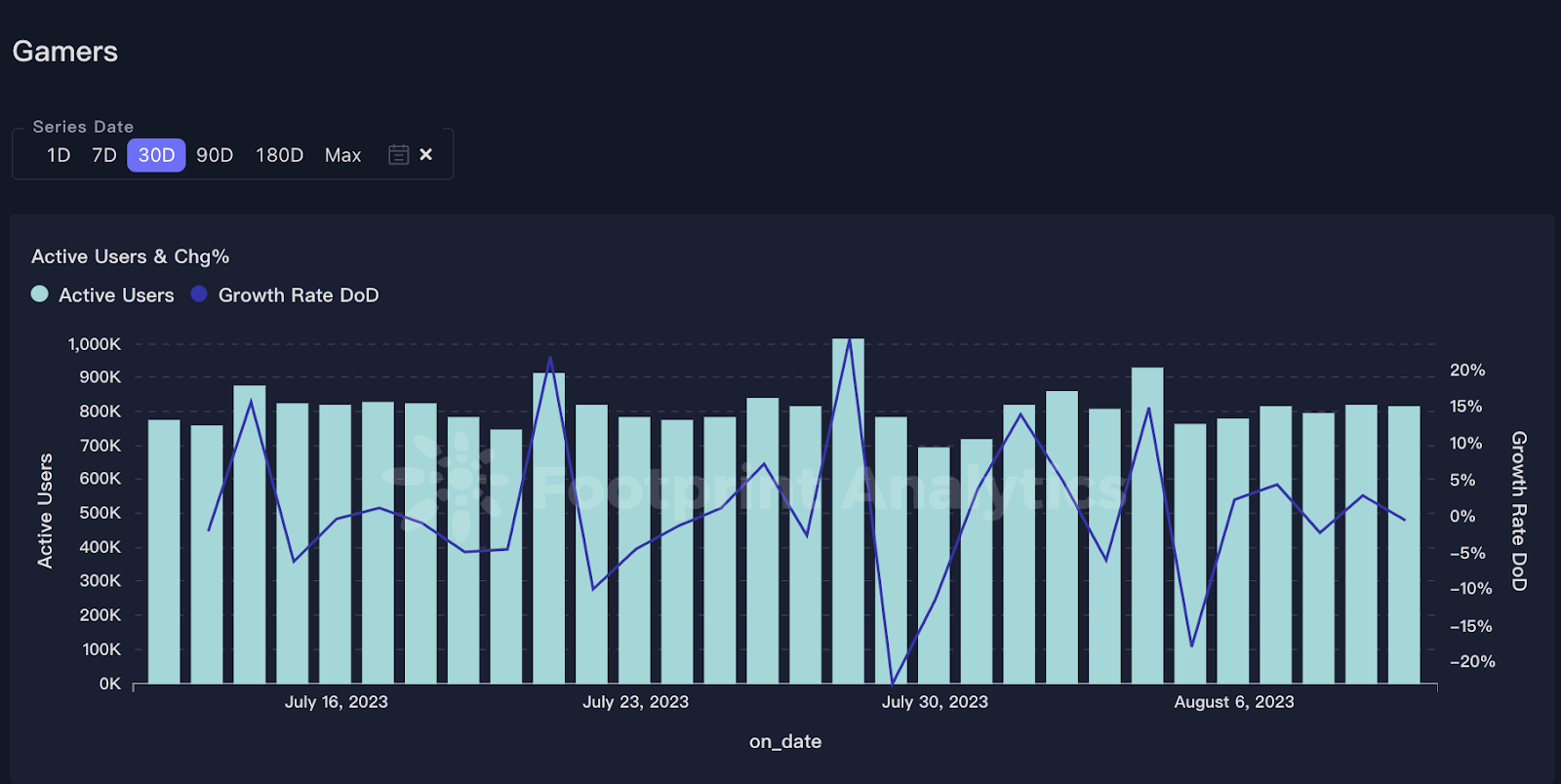Click the 0K y-axis label
Screen dimensions: 1561x784
110,684
